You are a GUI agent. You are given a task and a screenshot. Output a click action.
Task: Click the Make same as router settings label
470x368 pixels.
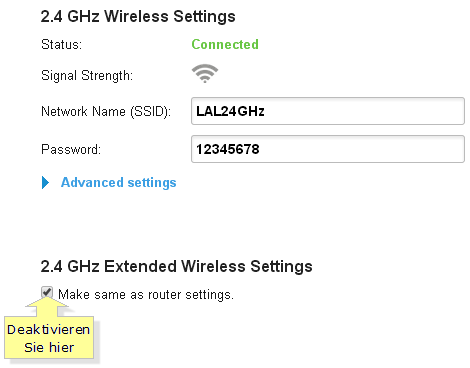click(146, 295)
